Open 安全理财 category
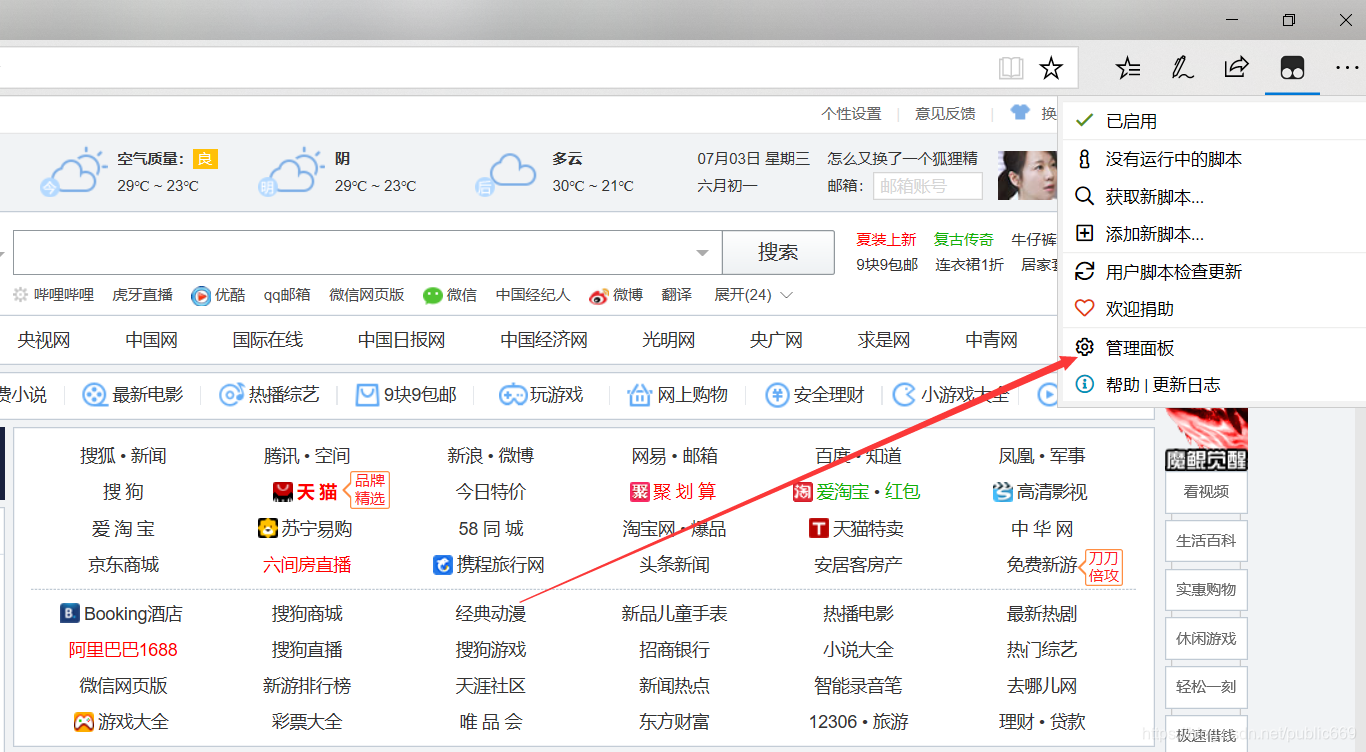Image resolution: width=1366 pixels, height=752 pixels. 815,395
